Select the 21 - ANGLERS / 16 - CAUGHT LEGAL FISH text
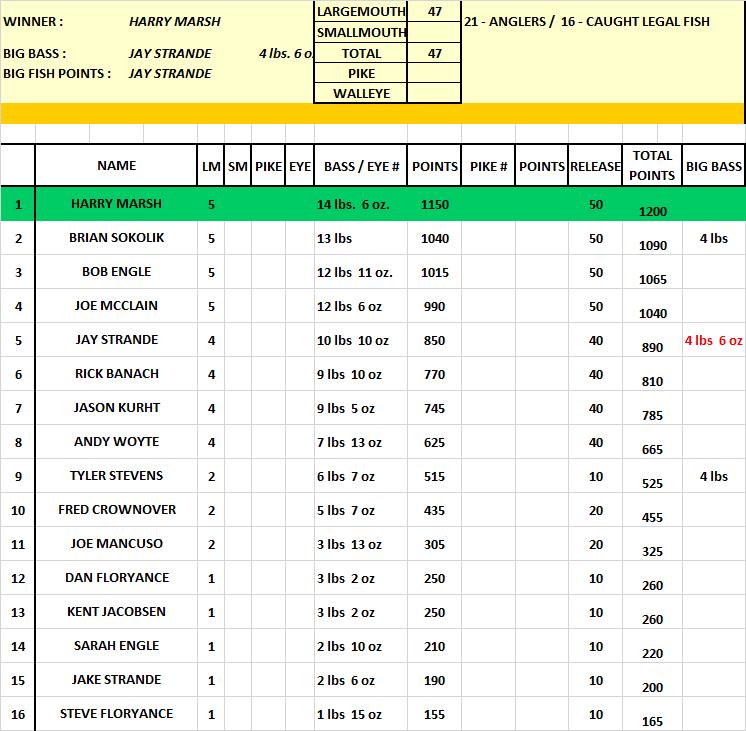 pos(587,21)
